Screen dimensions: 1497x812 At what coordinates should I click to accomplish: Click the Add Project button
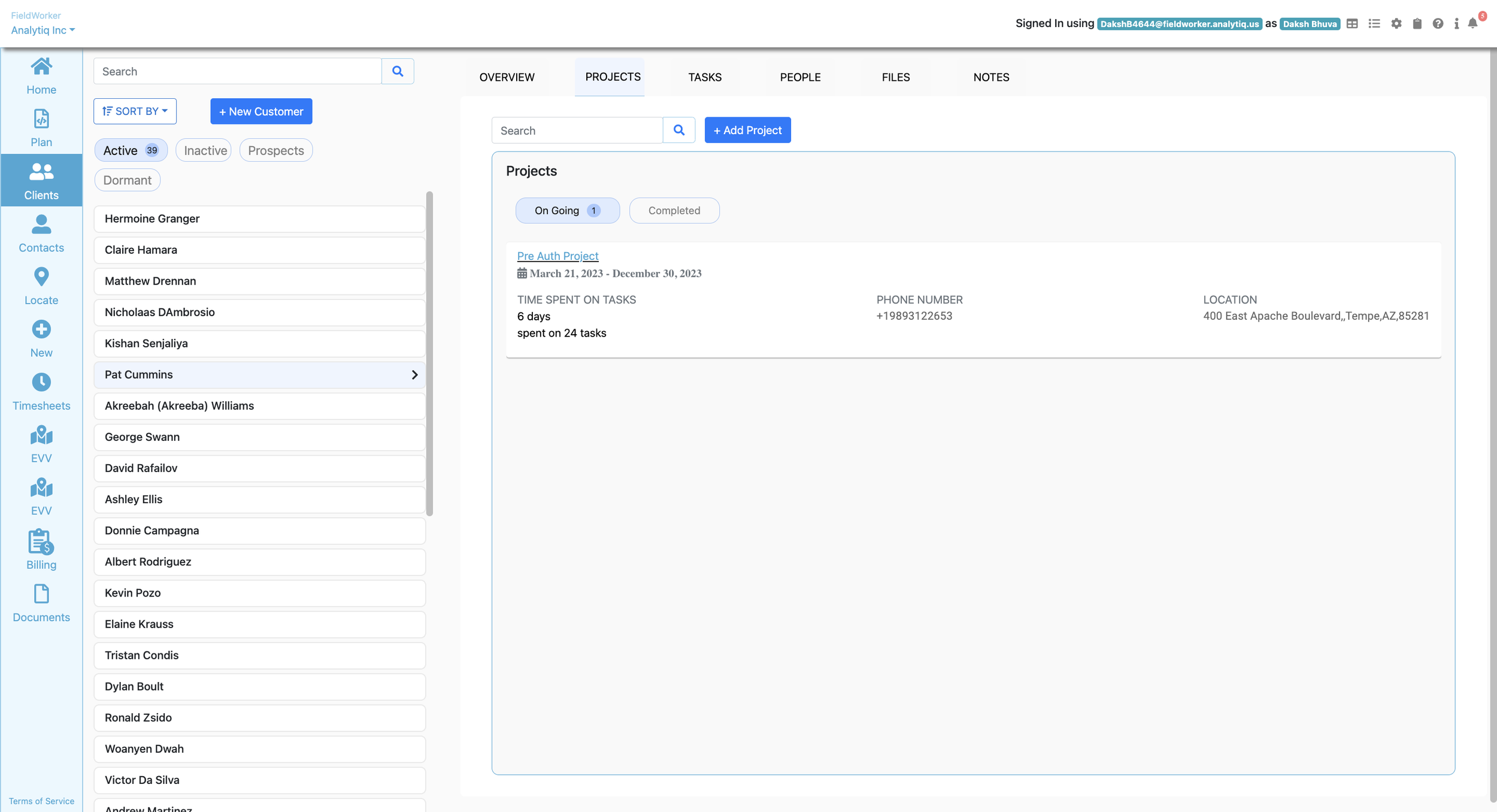(x=747, y=131)
